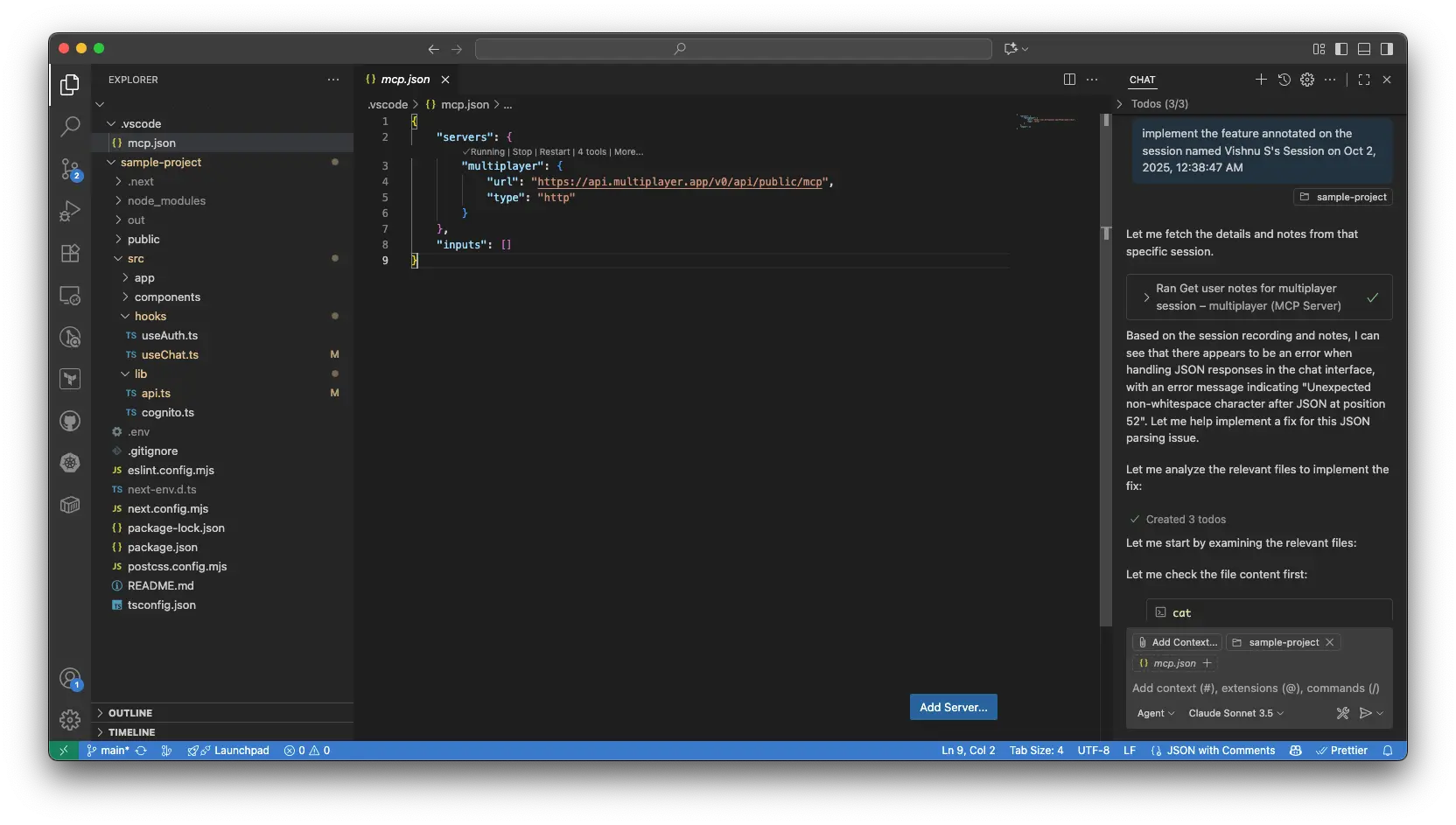Toggle the panel layout visibility

pos(1363,49)
